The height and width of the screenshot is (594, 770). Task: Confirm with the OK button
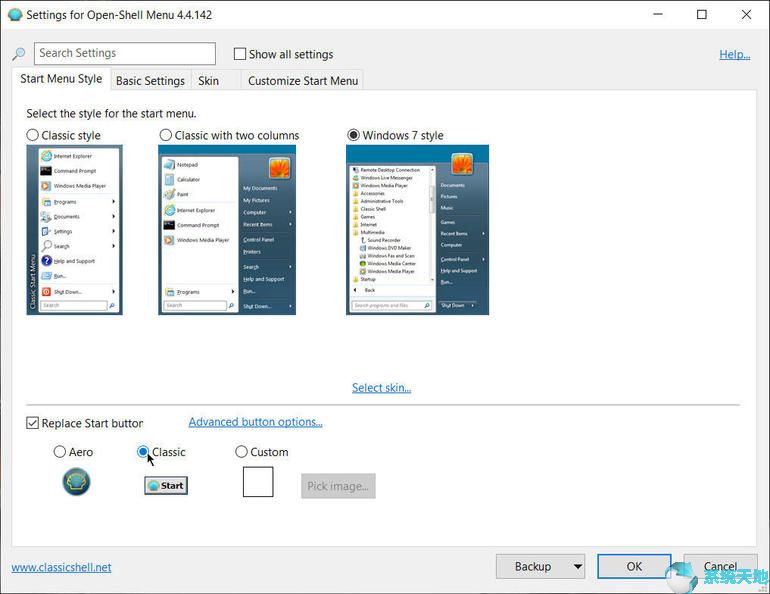634,567
